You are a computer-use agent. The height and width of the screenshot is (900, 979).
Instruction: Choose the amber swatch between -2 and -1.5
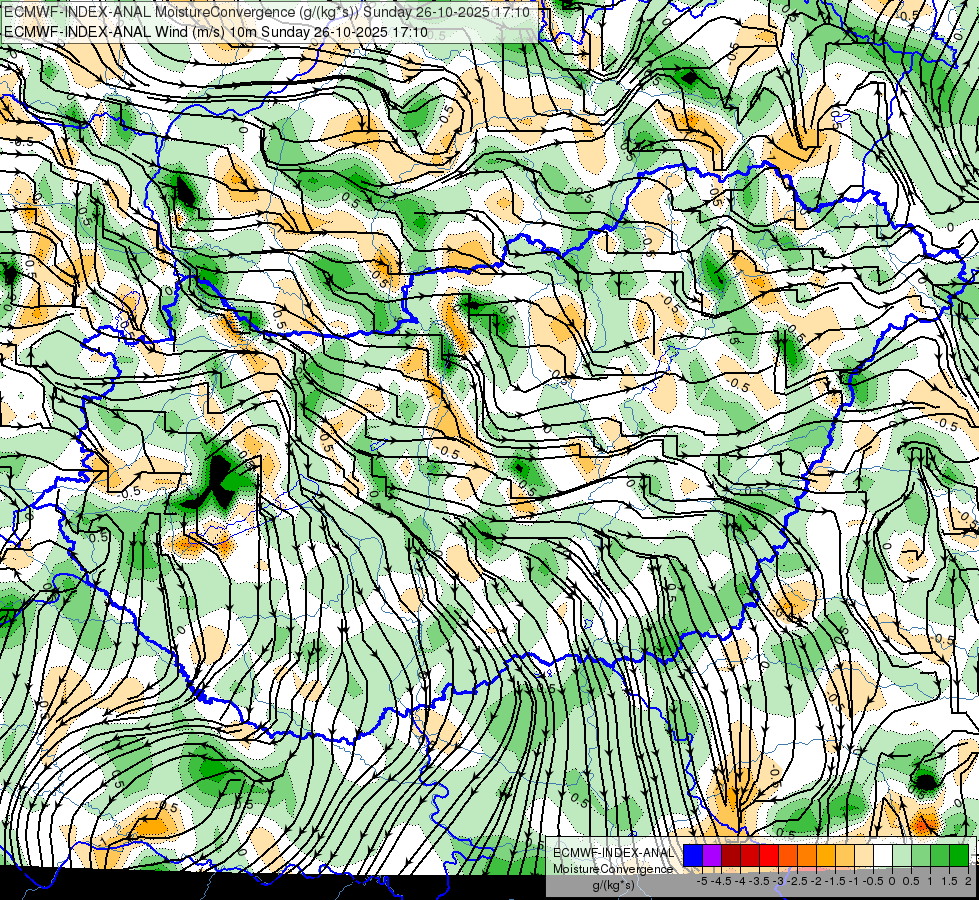coord(826,856)
